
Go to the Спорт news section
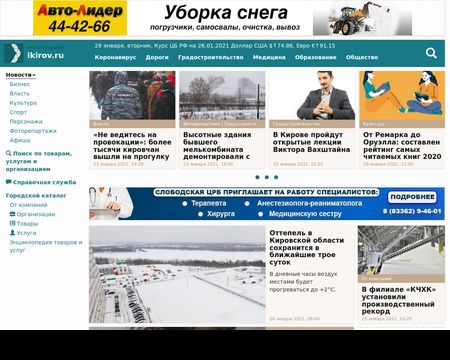point(18,112)
